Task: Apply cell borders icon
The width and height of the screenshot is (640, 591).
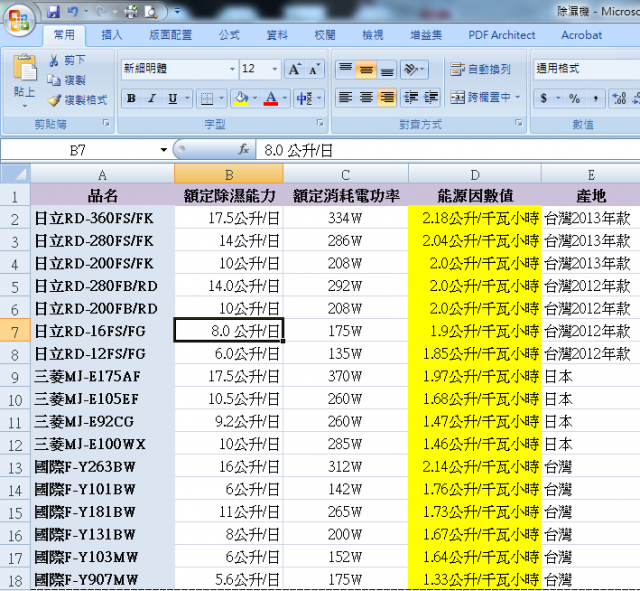Action: click(207, 98)
